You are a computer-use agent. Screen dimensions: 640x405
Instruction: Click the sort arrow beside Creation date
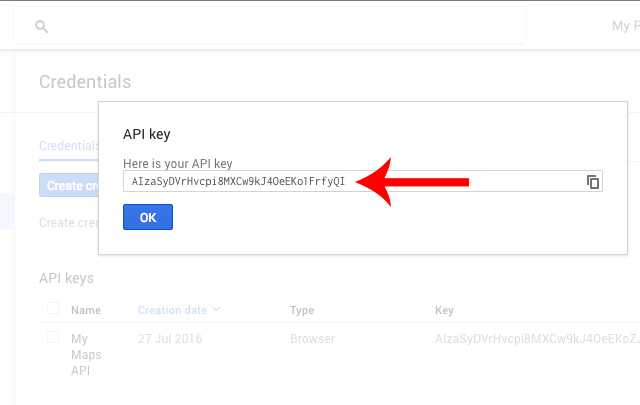tap(217, 309)
